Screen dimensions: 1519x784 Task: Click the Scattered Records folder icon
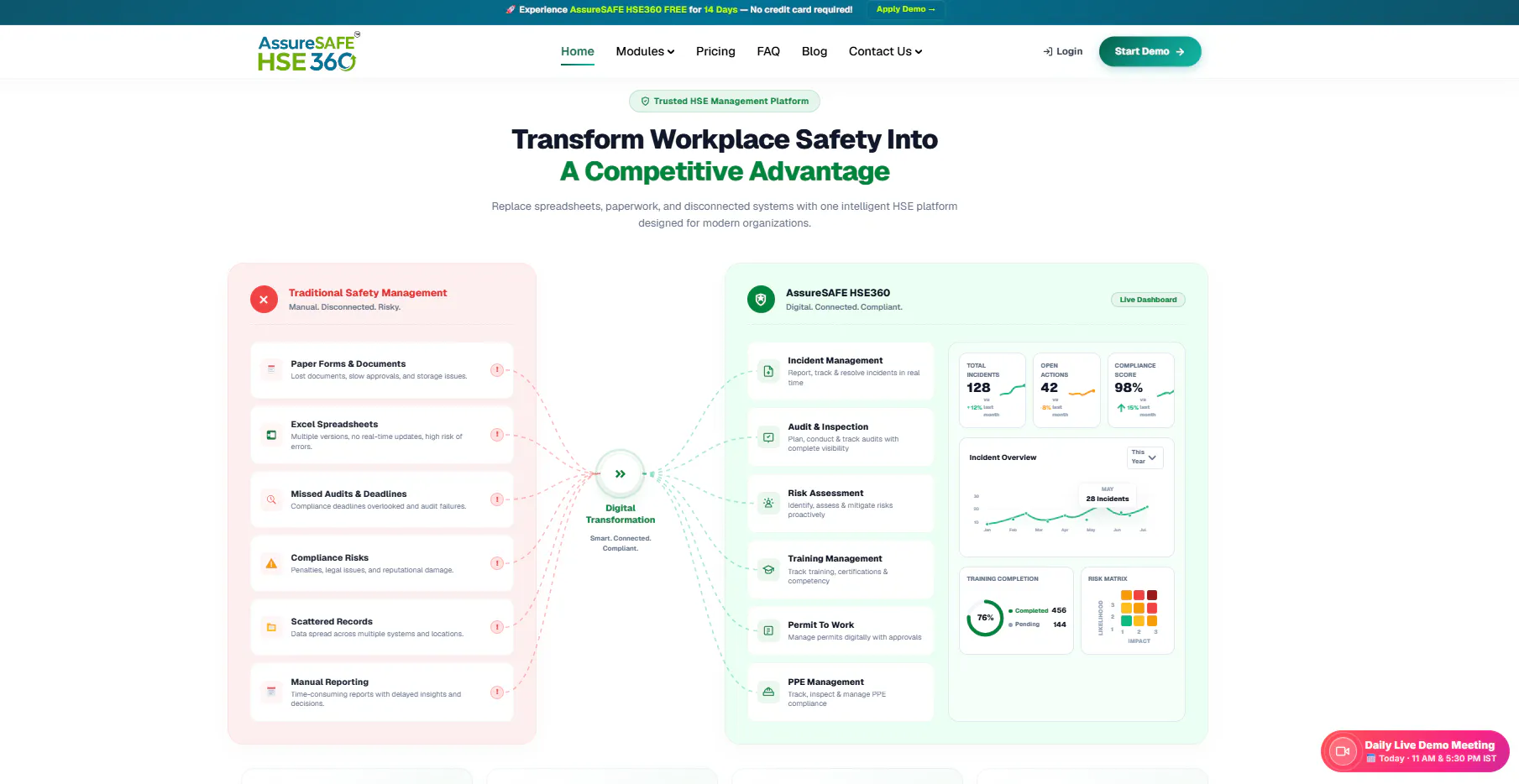(271, 627)
